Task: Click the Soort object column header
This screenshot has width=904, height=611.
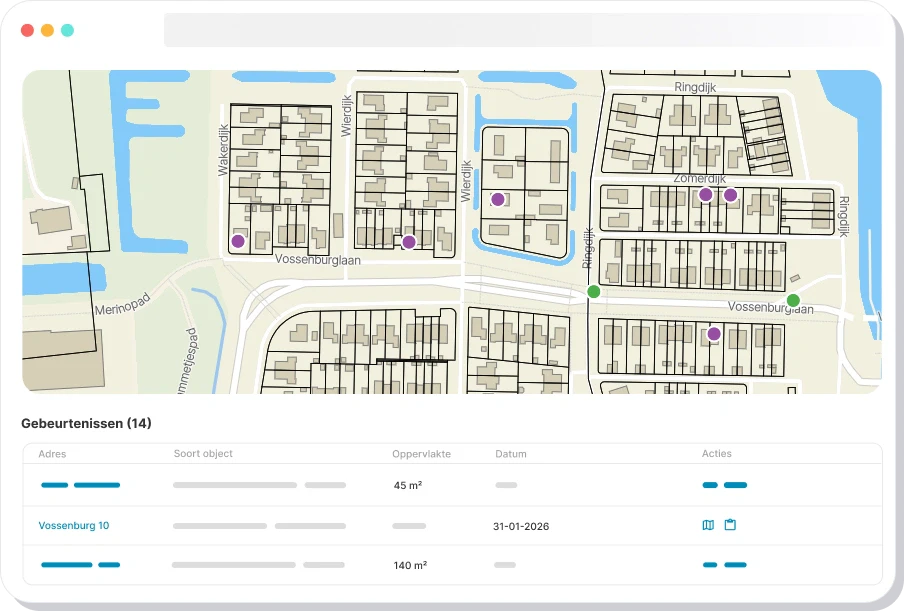Action: tap(203, 454)
